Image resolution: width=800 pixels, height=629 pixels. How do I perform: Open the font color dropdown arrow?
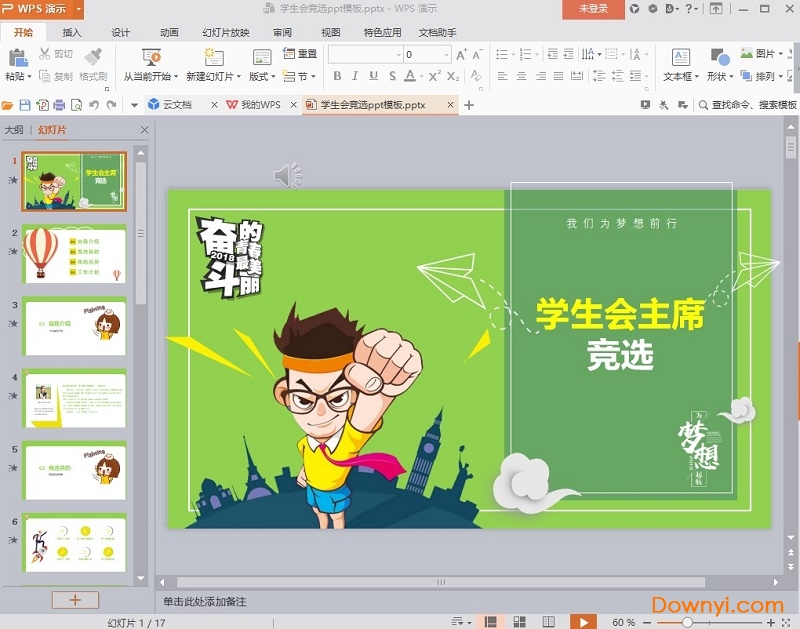coord(421,77)
